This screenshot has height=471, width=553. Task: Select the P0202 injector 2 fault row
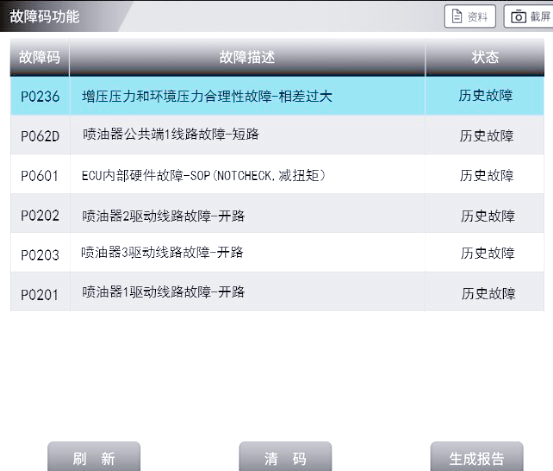[277, 214]
